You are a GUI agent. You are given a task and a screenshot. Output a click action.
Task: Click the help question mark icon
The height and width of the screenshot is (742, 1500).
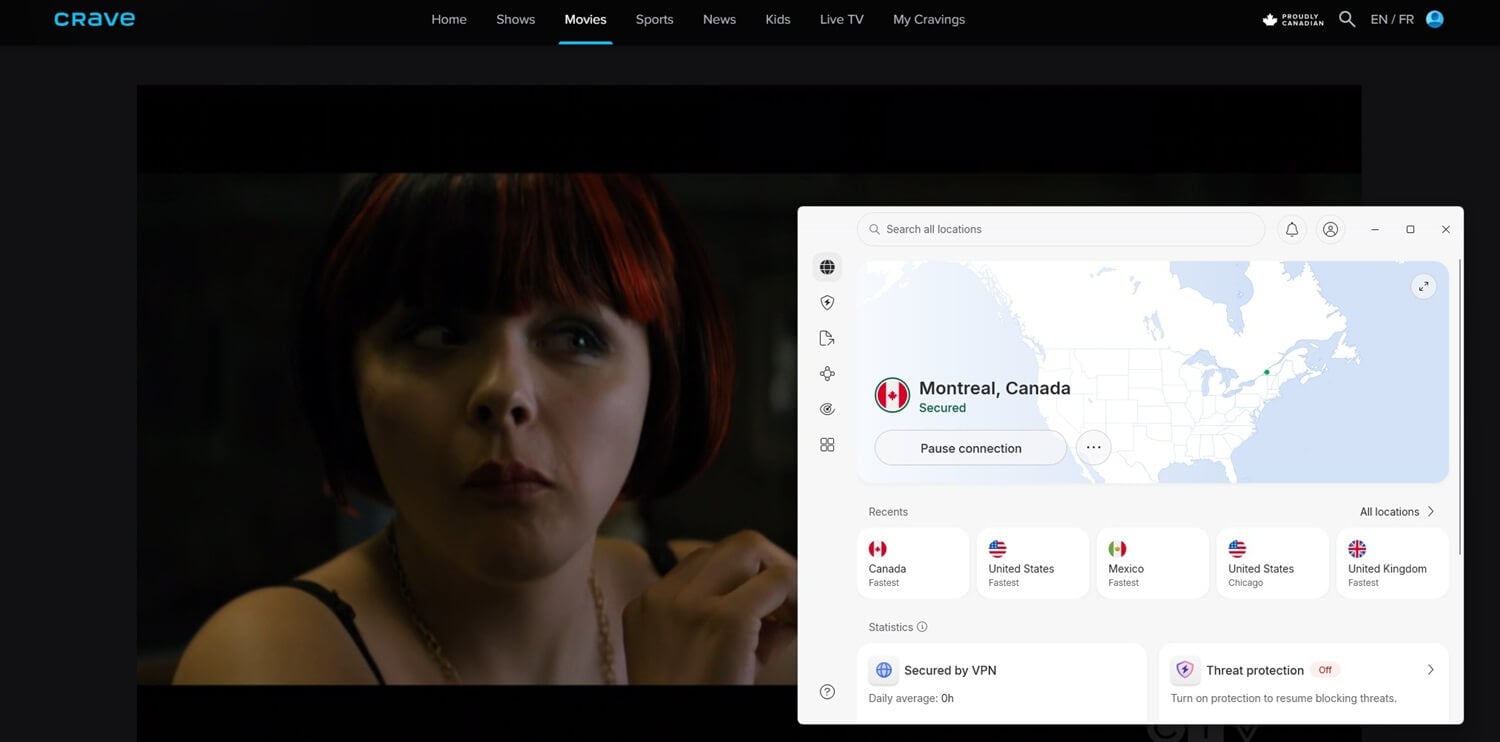[x=827, y=692]
